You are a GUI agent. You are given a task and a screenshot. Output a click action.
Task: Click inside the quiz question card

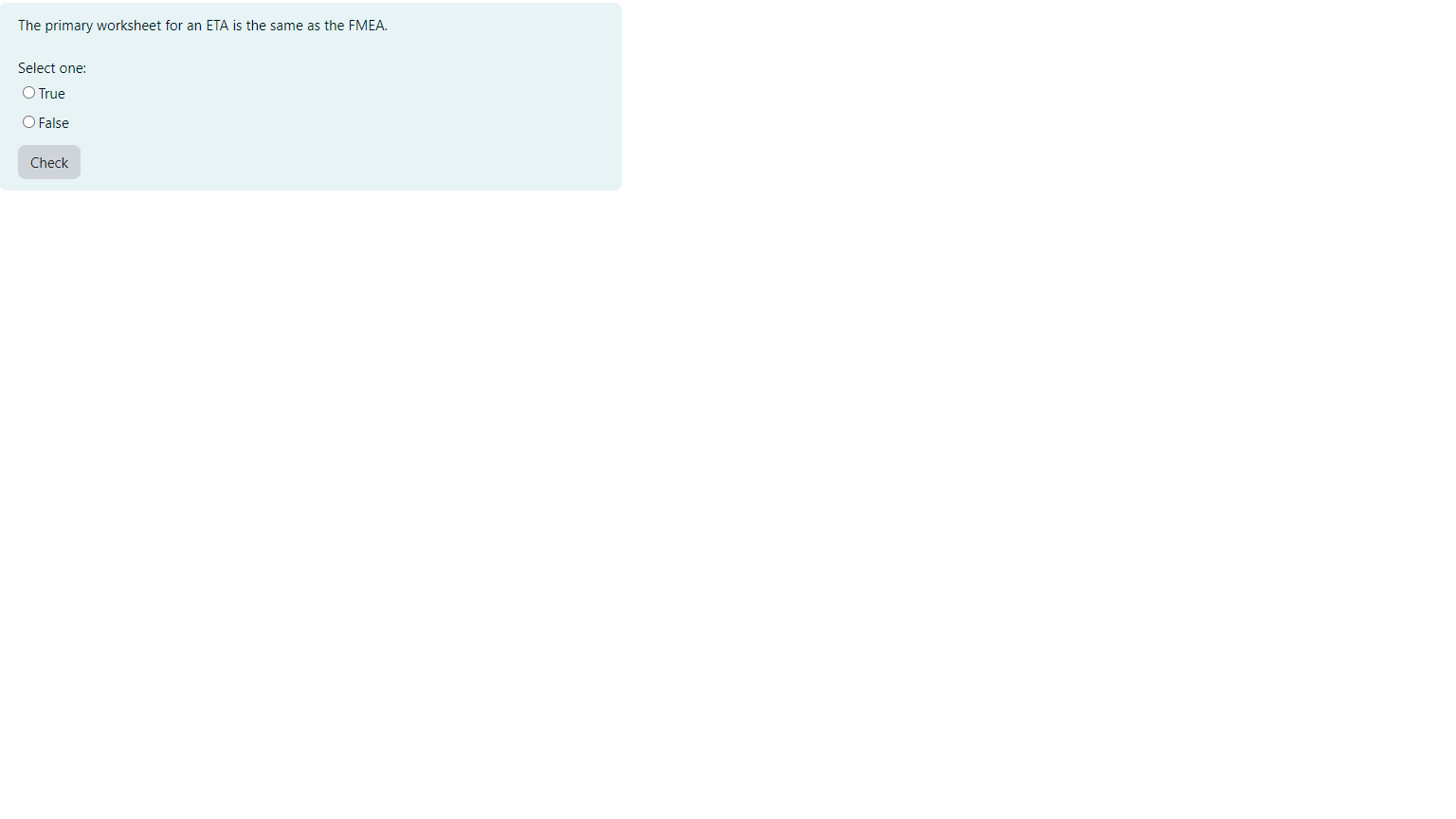click(311, 95)
